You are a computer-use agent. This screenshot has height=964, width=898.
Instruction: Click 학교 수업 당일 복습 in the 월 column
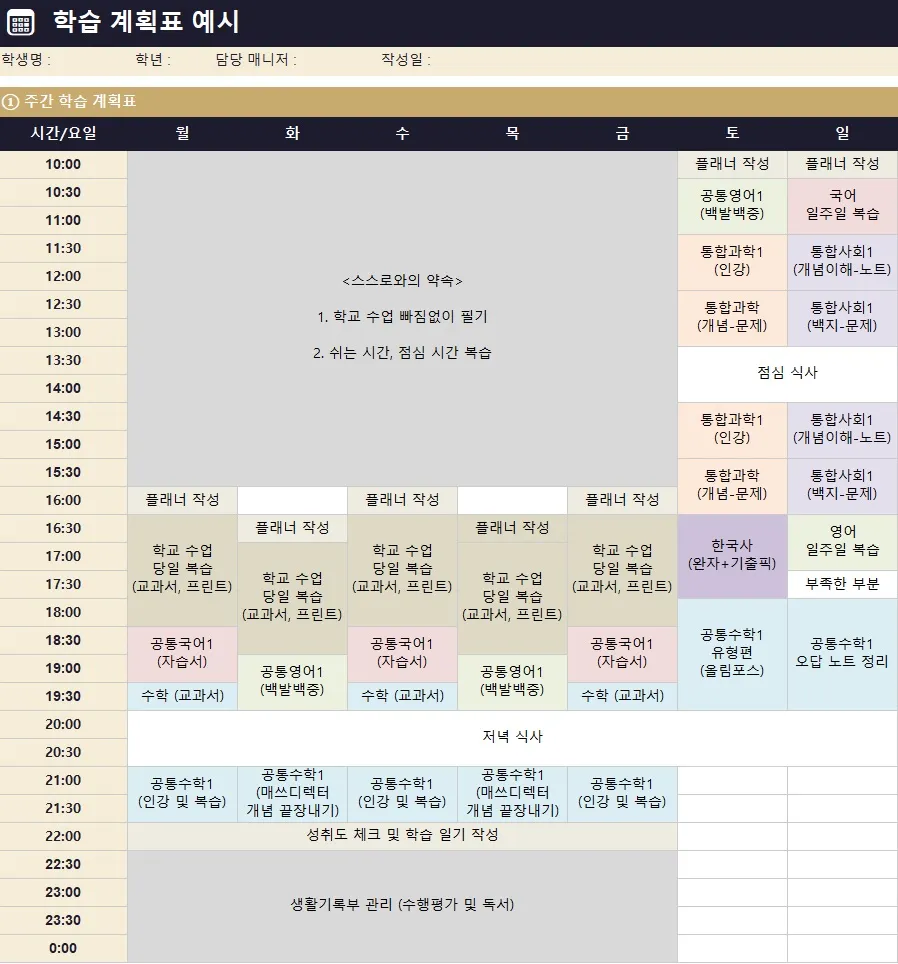(183, 570)
